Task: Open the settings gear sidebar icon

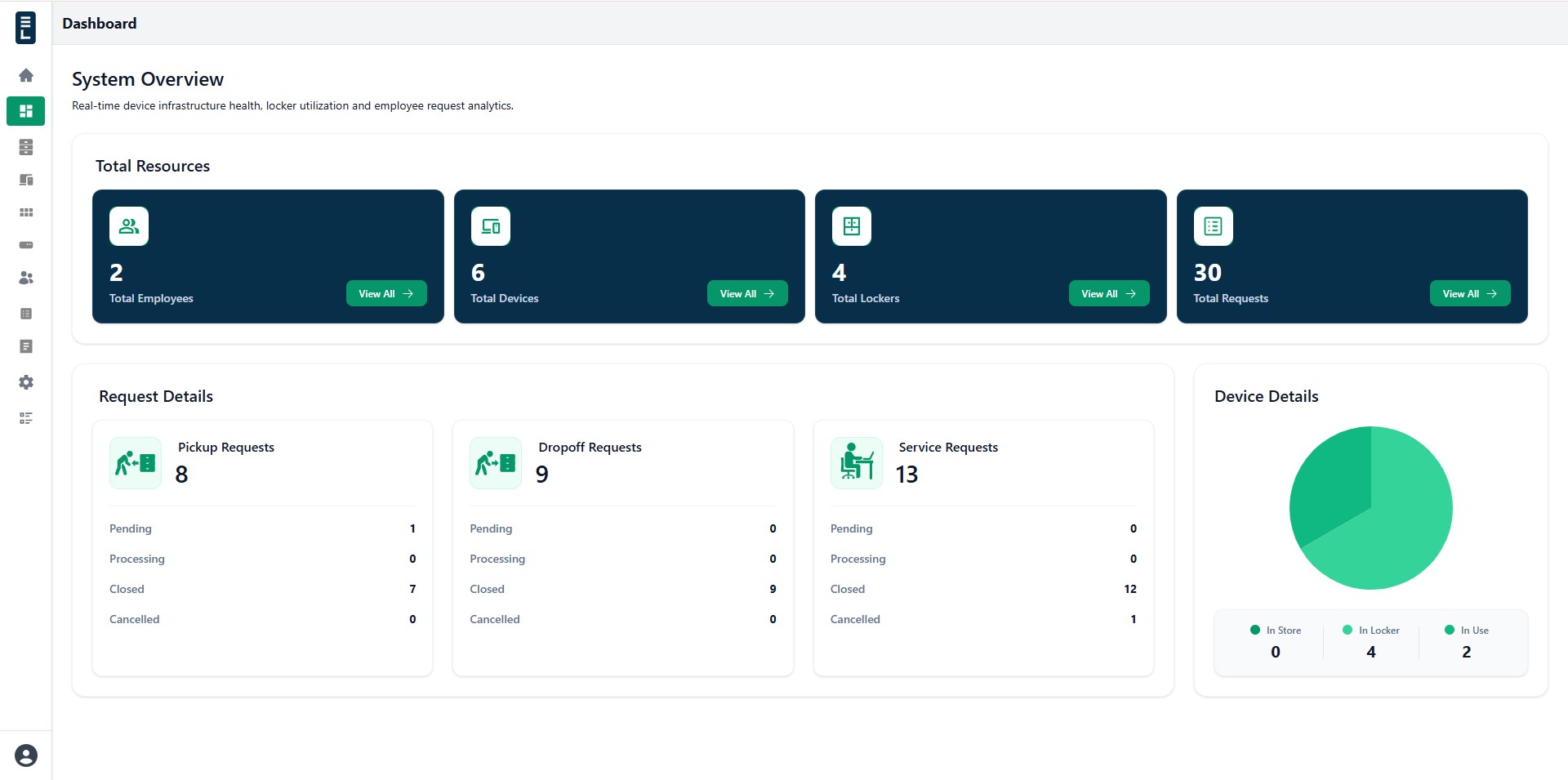Action: pyautogui.click(x=26, y=382)
